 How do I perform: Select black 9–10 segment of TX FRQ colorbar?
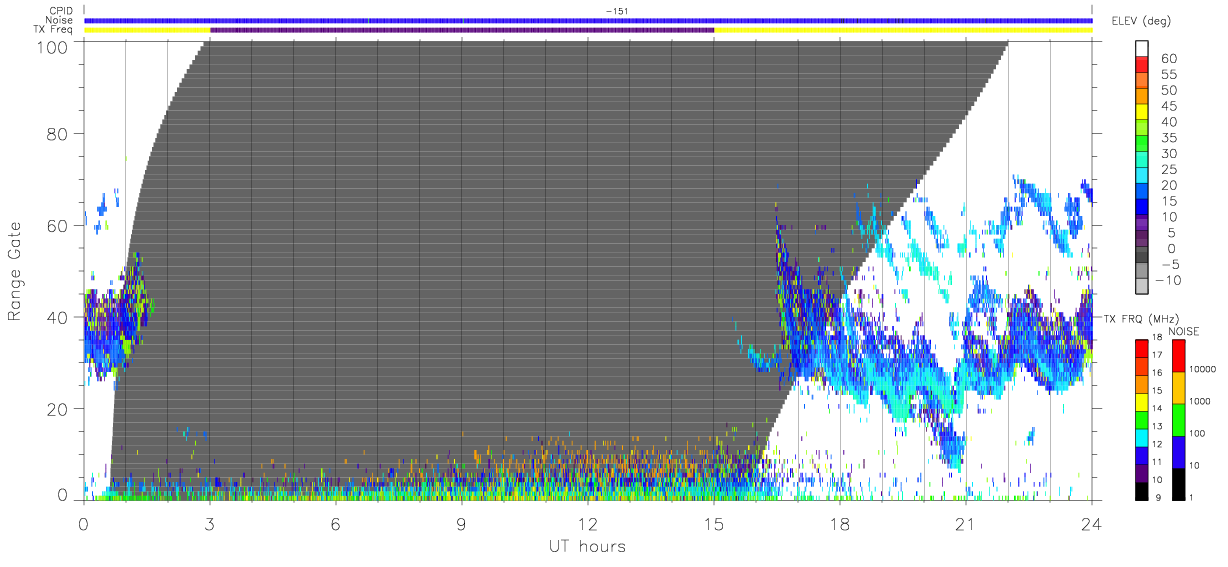1142,489
